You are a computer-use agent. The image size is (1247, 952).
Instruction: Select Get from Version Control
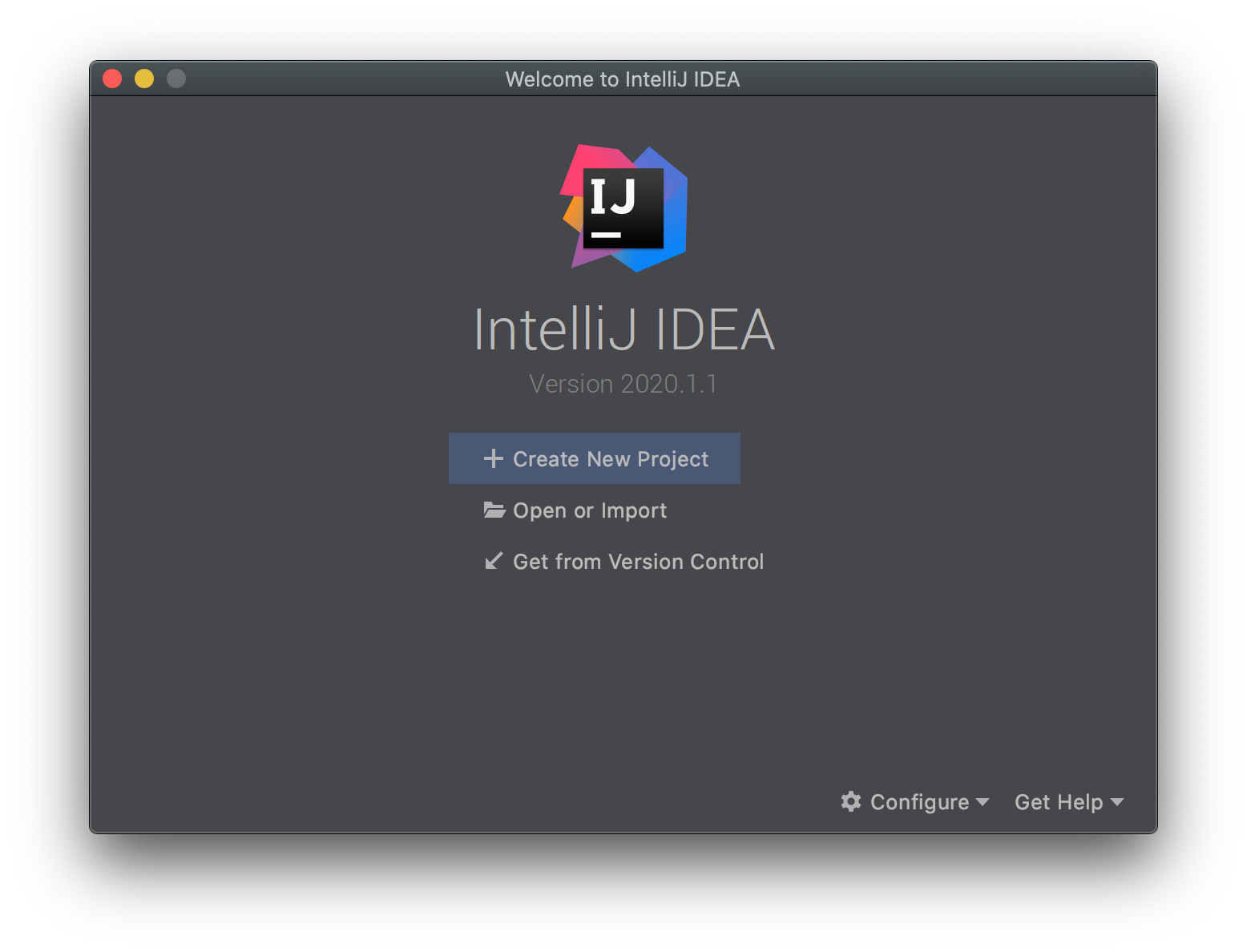click(623, 562)
